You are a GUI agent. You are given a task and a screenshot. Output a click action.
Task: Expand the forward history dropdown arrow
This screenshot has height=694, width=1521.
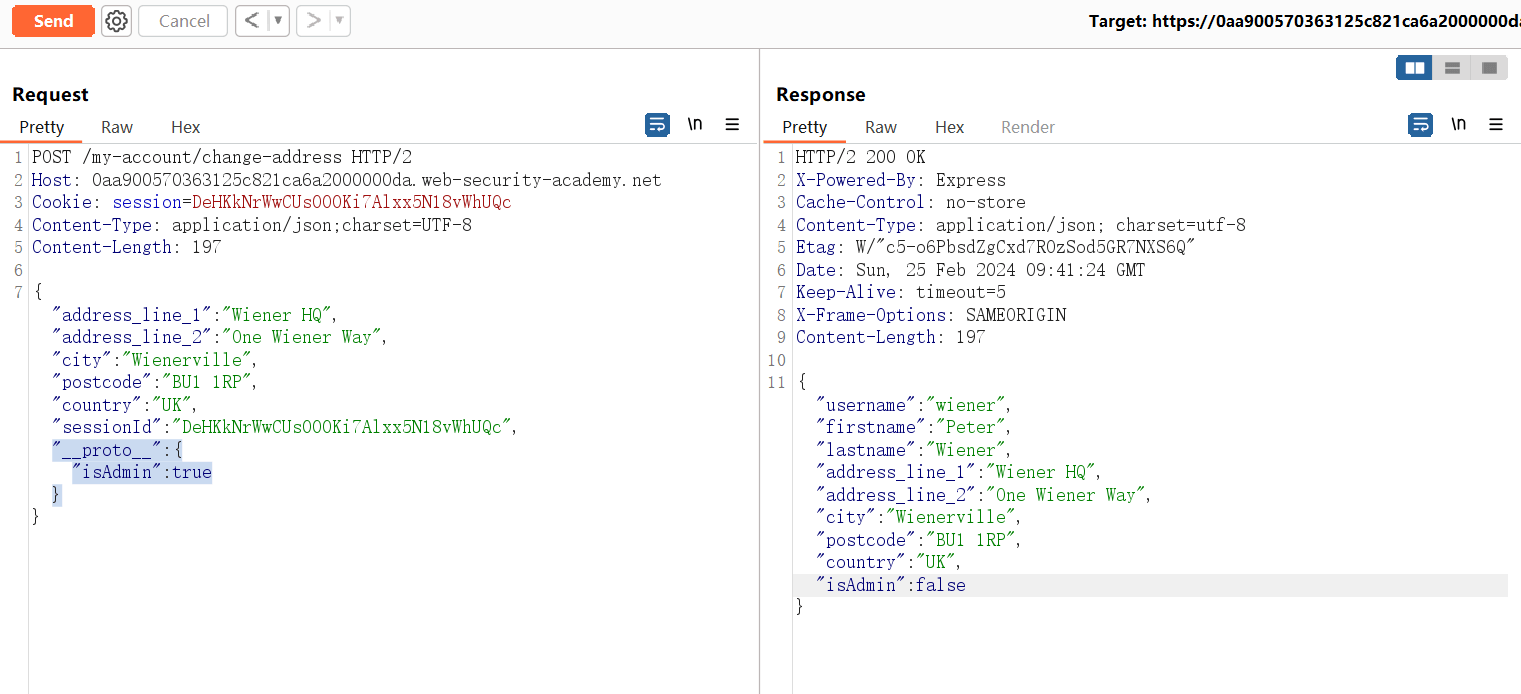339,21
